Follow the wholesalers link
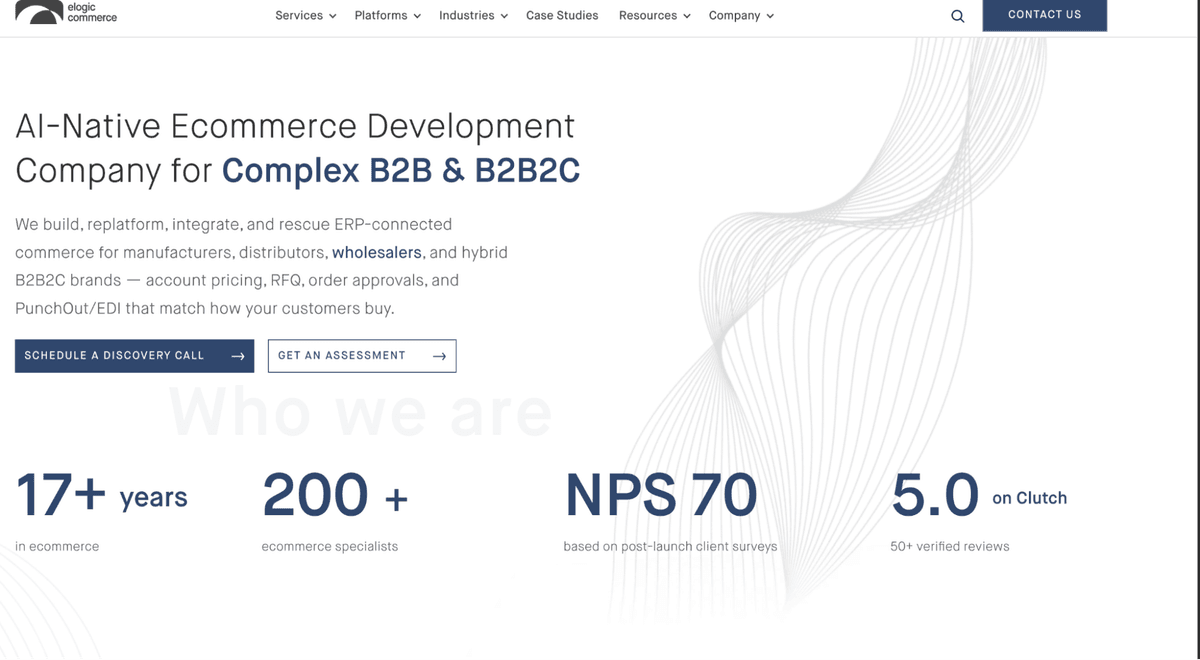Viewport: 1200px width, 660px height. point(377,253)
